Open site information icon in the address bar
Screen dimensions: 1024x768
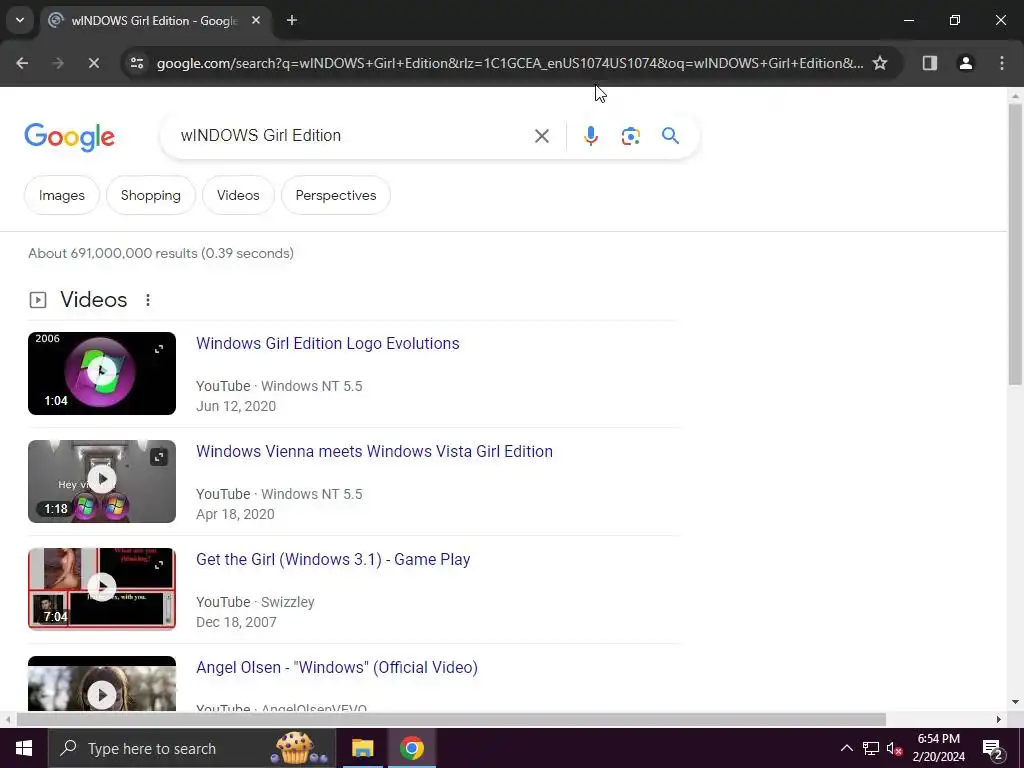137,63
